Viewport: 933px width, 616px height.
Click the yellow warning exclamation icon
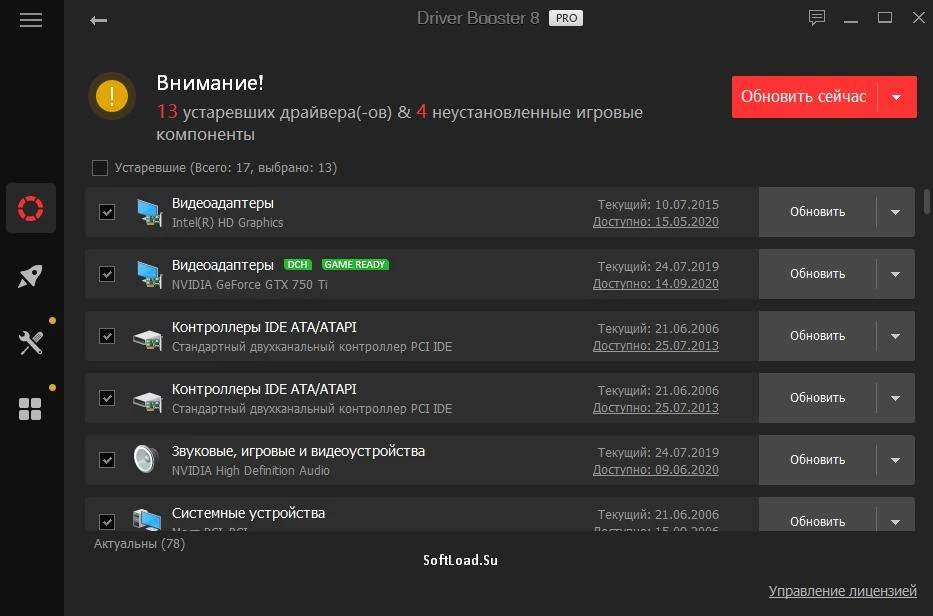(x=112, y=96)
